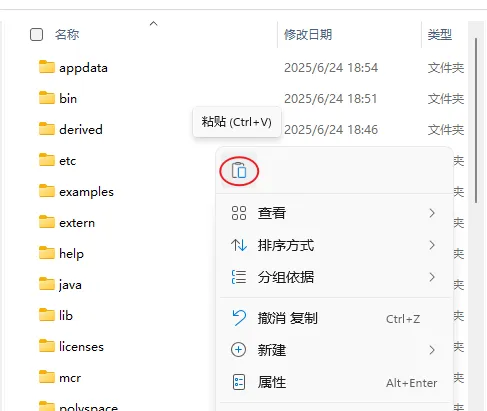Click the 查看 grid icon in context menu

point(239,213)
